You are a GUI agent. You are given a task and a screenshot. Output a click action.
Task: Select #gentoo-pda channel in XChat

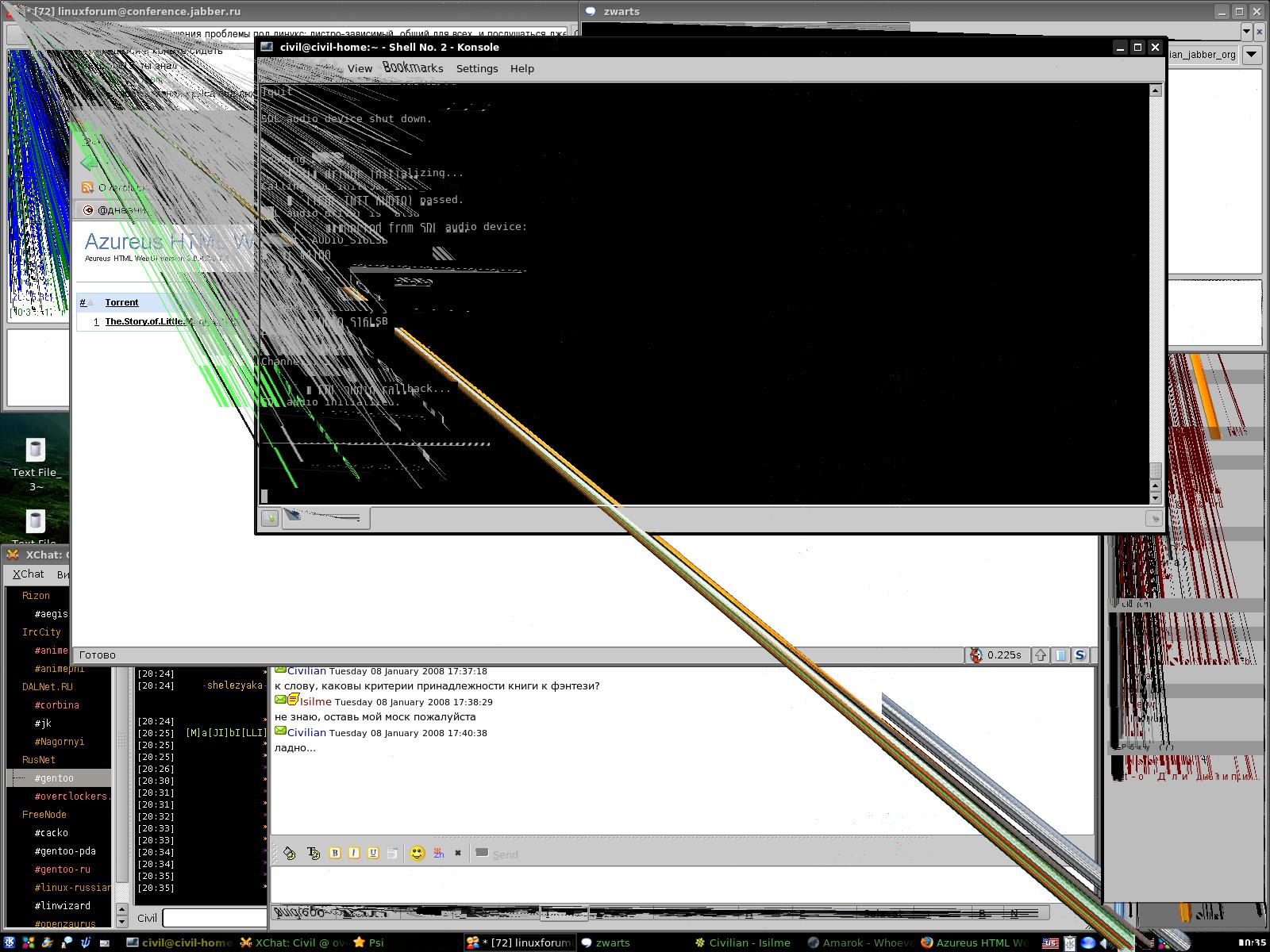point(65,851)
